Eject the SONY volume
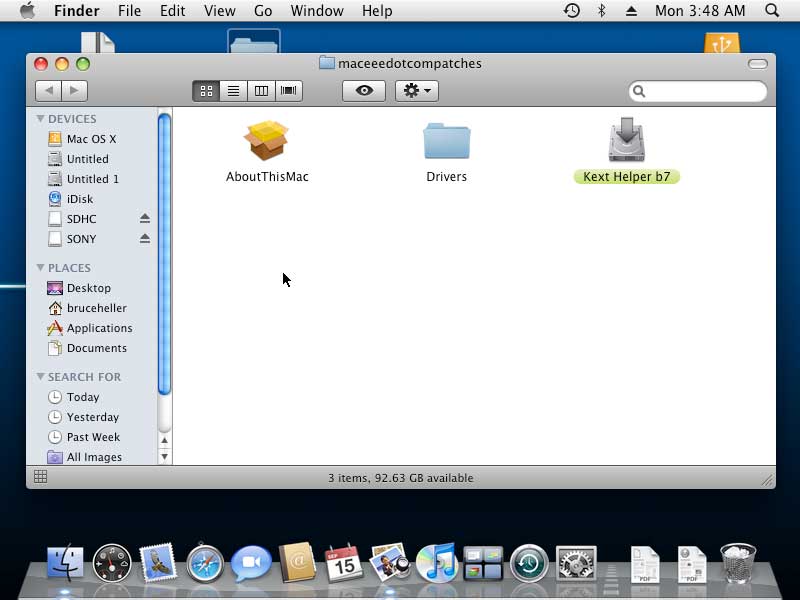This screenshot has width=800, height=600. pos(145,238)
